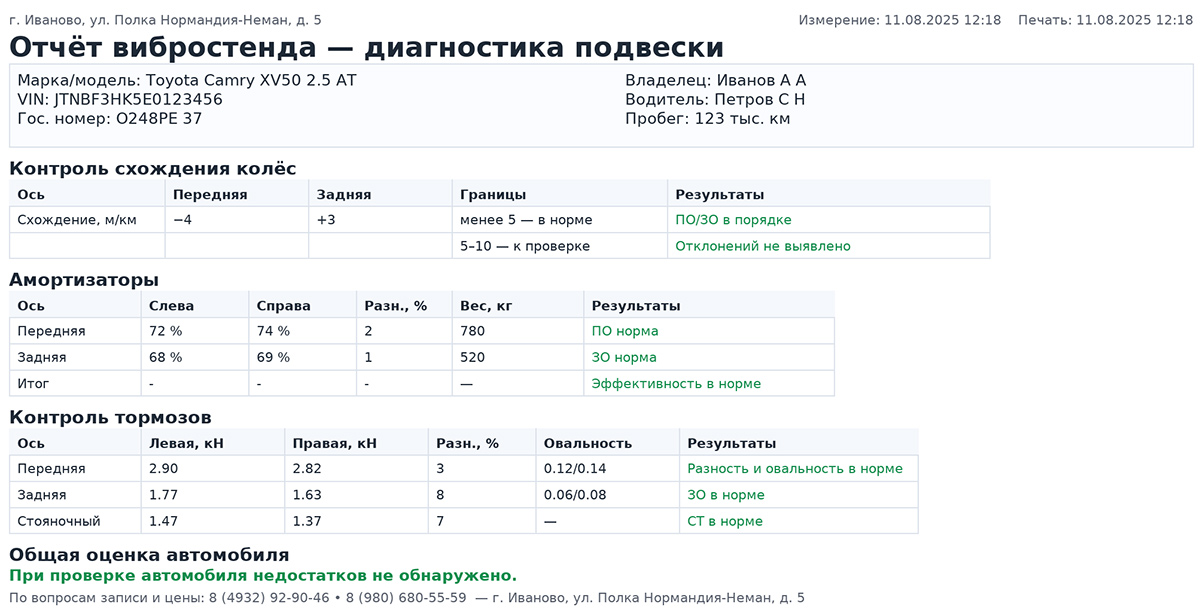Click the 'Границы' column header

tap(493, 195)
